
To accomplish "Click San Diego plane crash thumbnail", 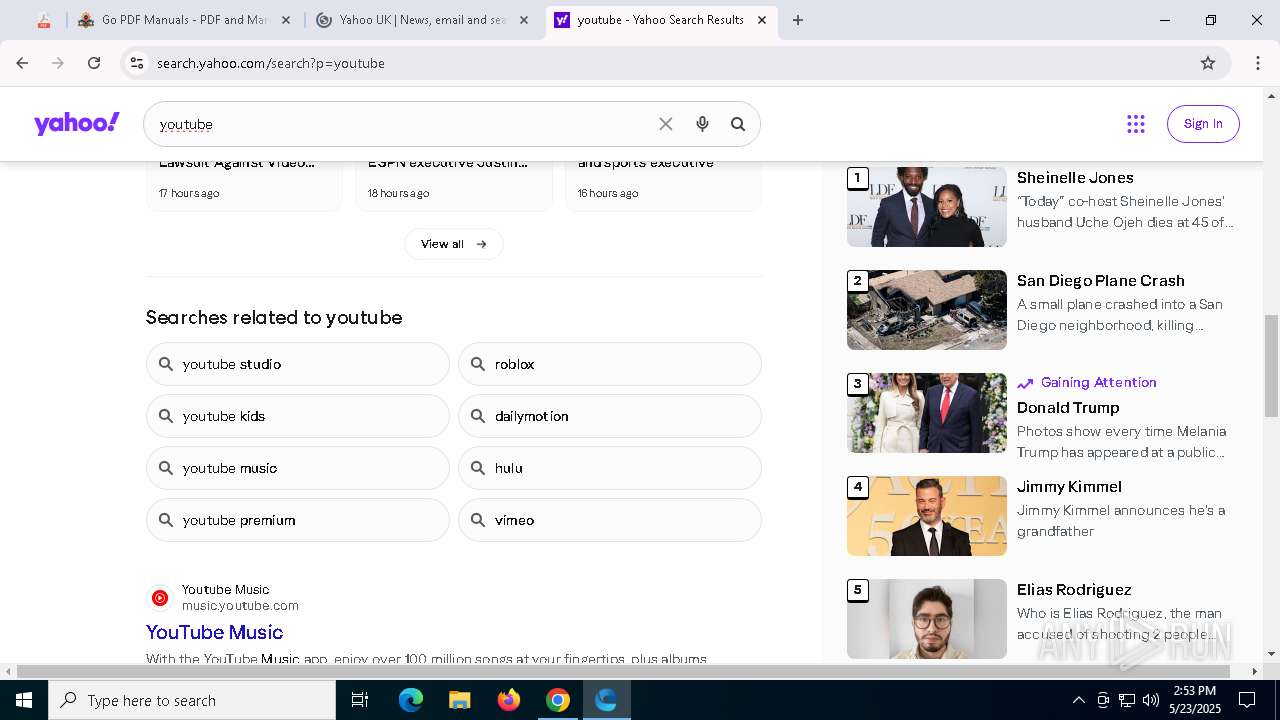I will pyautogui.click(x=927, y=310).
